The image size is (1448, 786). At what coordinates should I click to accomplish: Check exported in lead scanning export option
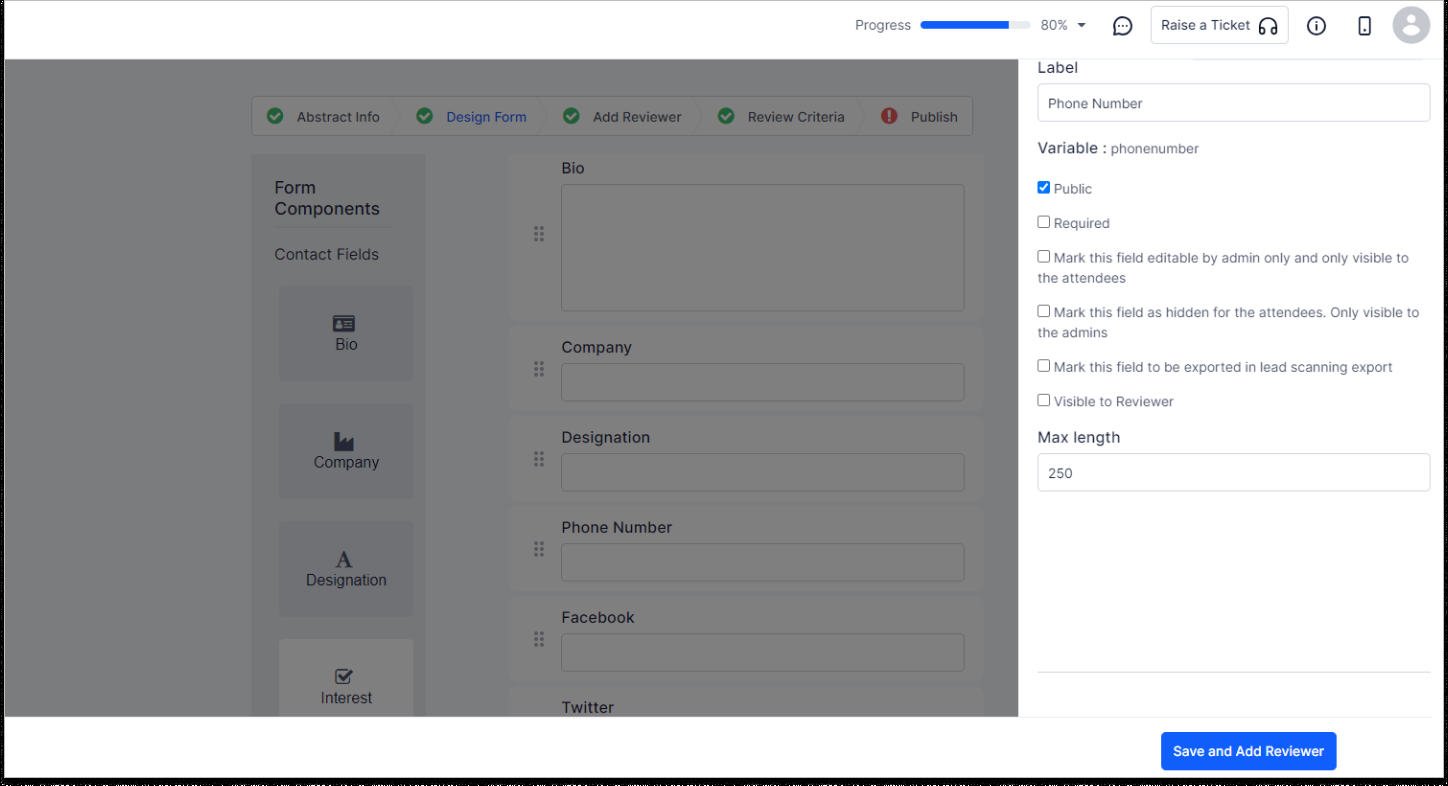click(1044, 366)
